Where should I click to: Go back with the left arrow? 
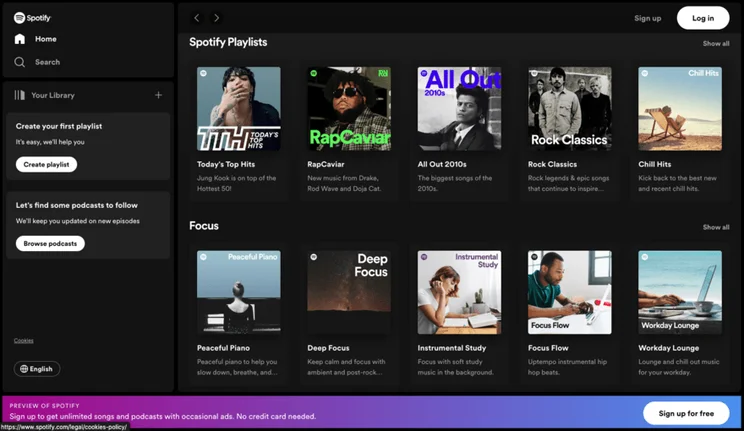click(196, 18)
